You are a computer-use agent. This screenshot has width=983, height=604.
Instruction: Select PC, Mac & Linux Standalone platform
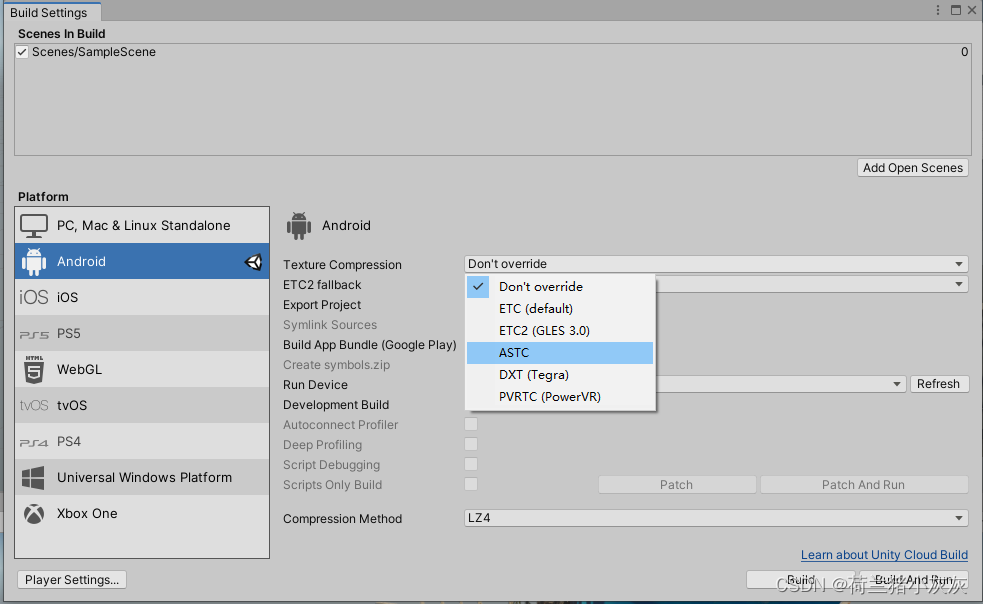(x=142, y=226)
